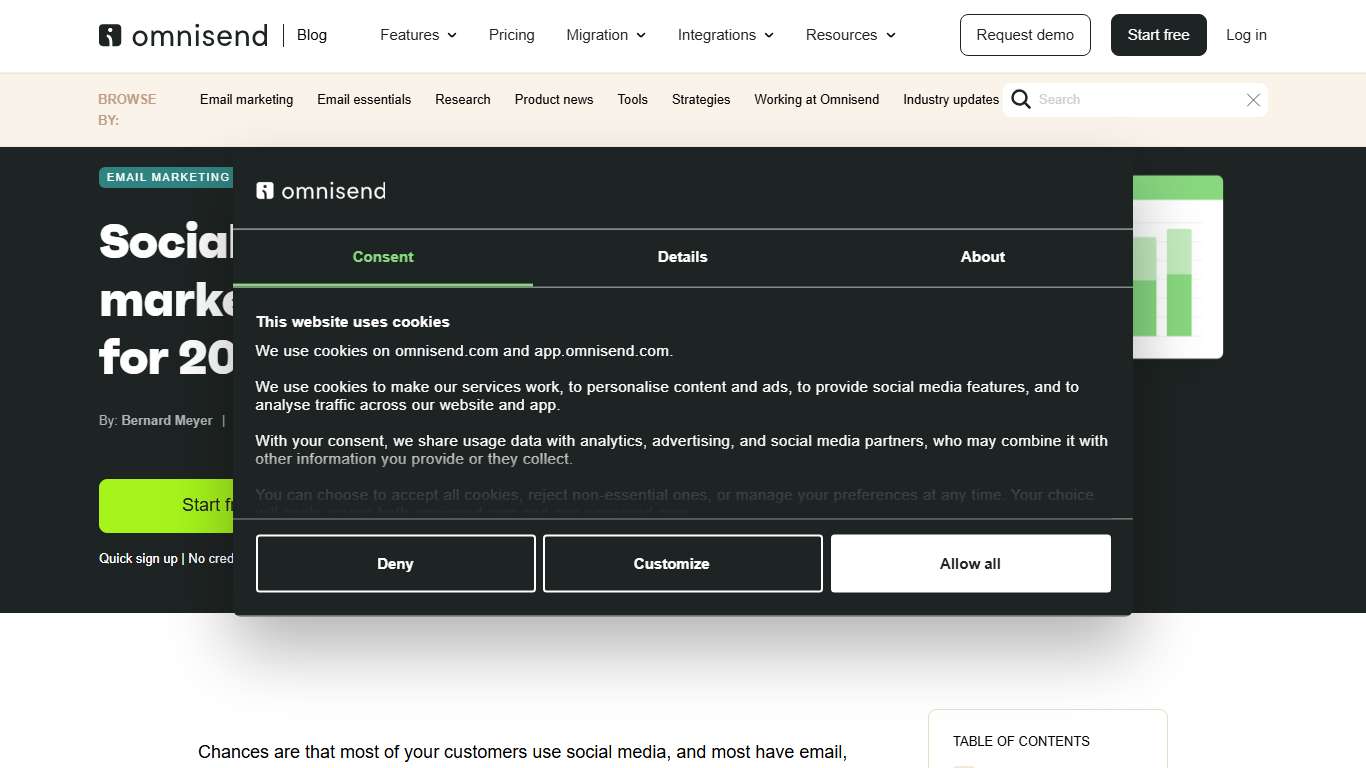Click the Omnisend logo in cookie dialog
Viewport: 1366px width, 768px height.
[321, 191]
